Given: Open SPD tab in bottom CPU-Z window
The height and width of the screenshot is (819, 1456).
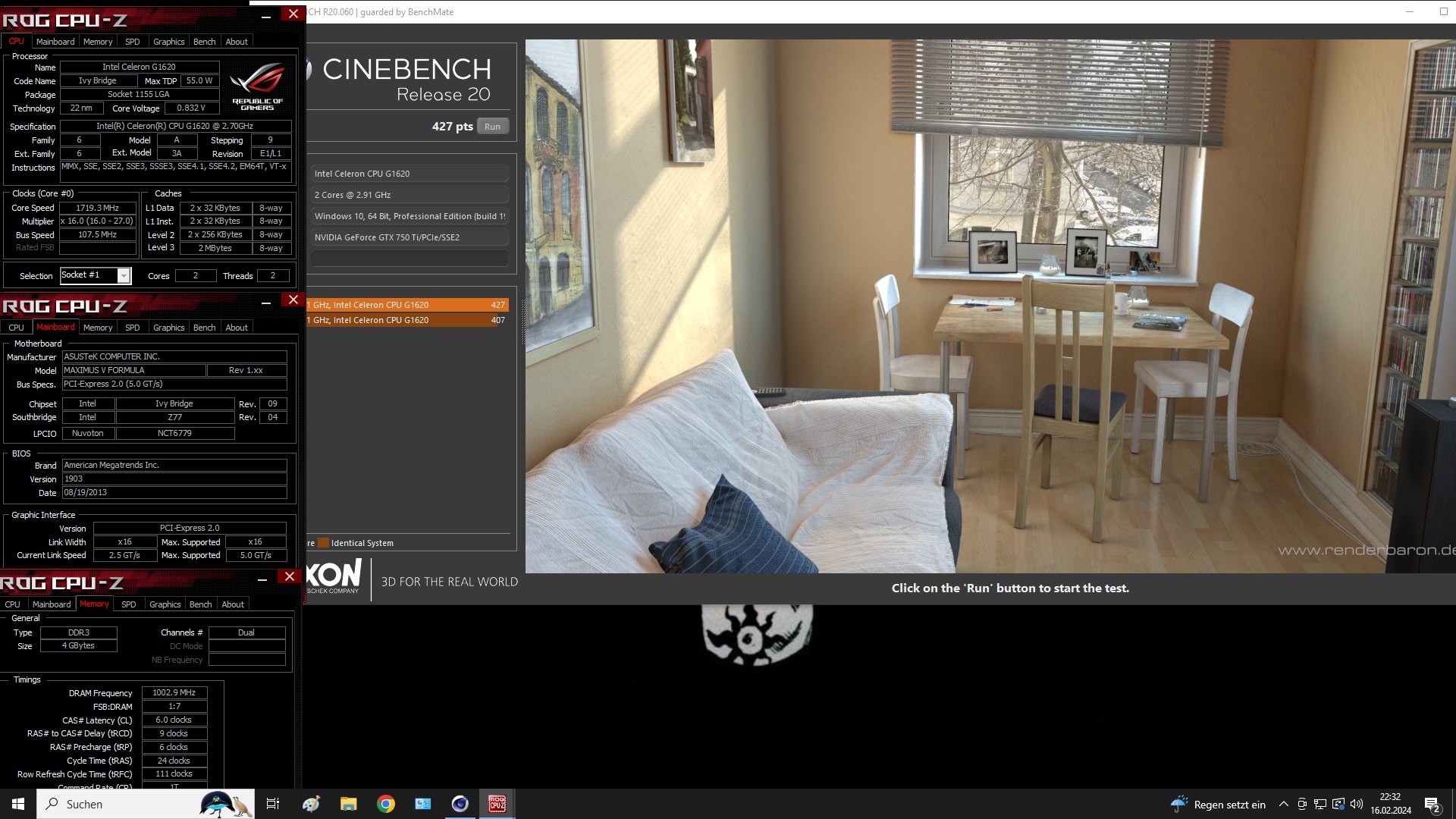Looking at the screenshot, I should (x=128, y=604).
